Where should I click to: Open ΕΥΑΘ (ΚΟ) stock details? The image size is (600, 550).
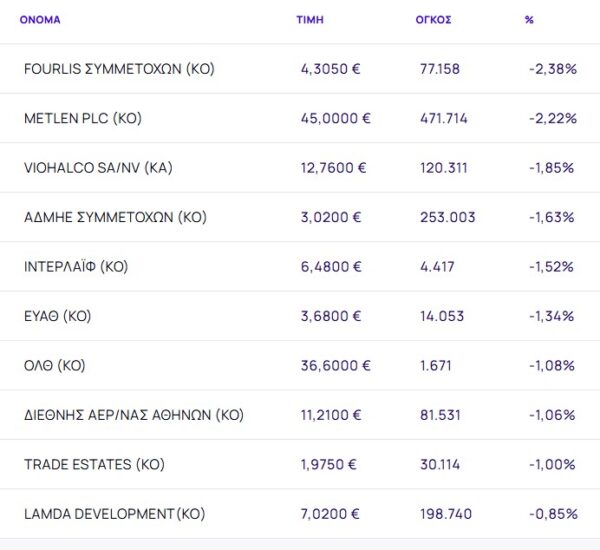pos(57,316)
